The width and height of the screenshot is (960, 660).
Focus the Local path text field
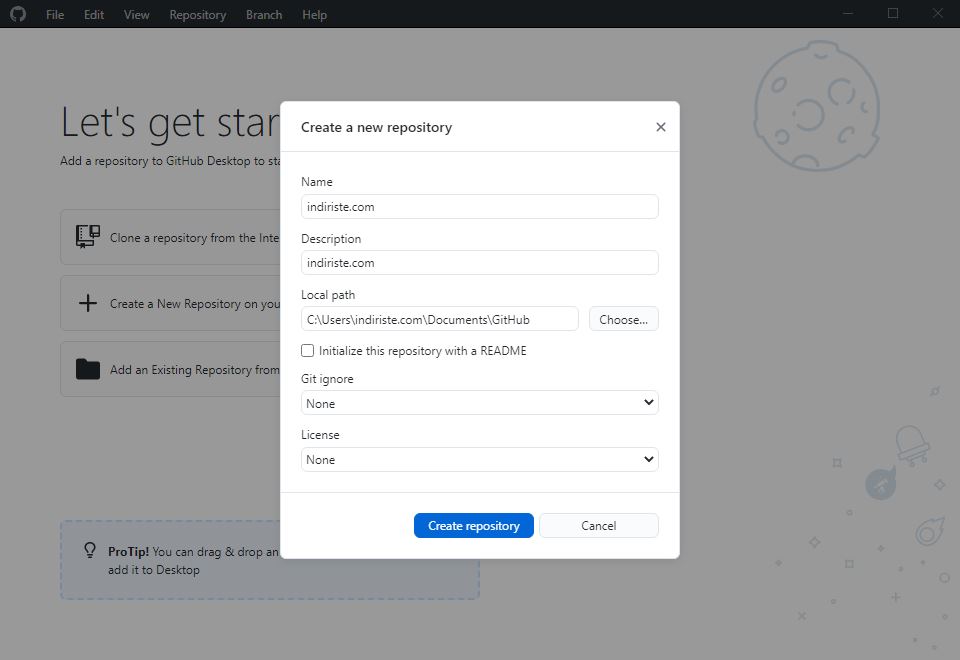(x=440, y=319)
